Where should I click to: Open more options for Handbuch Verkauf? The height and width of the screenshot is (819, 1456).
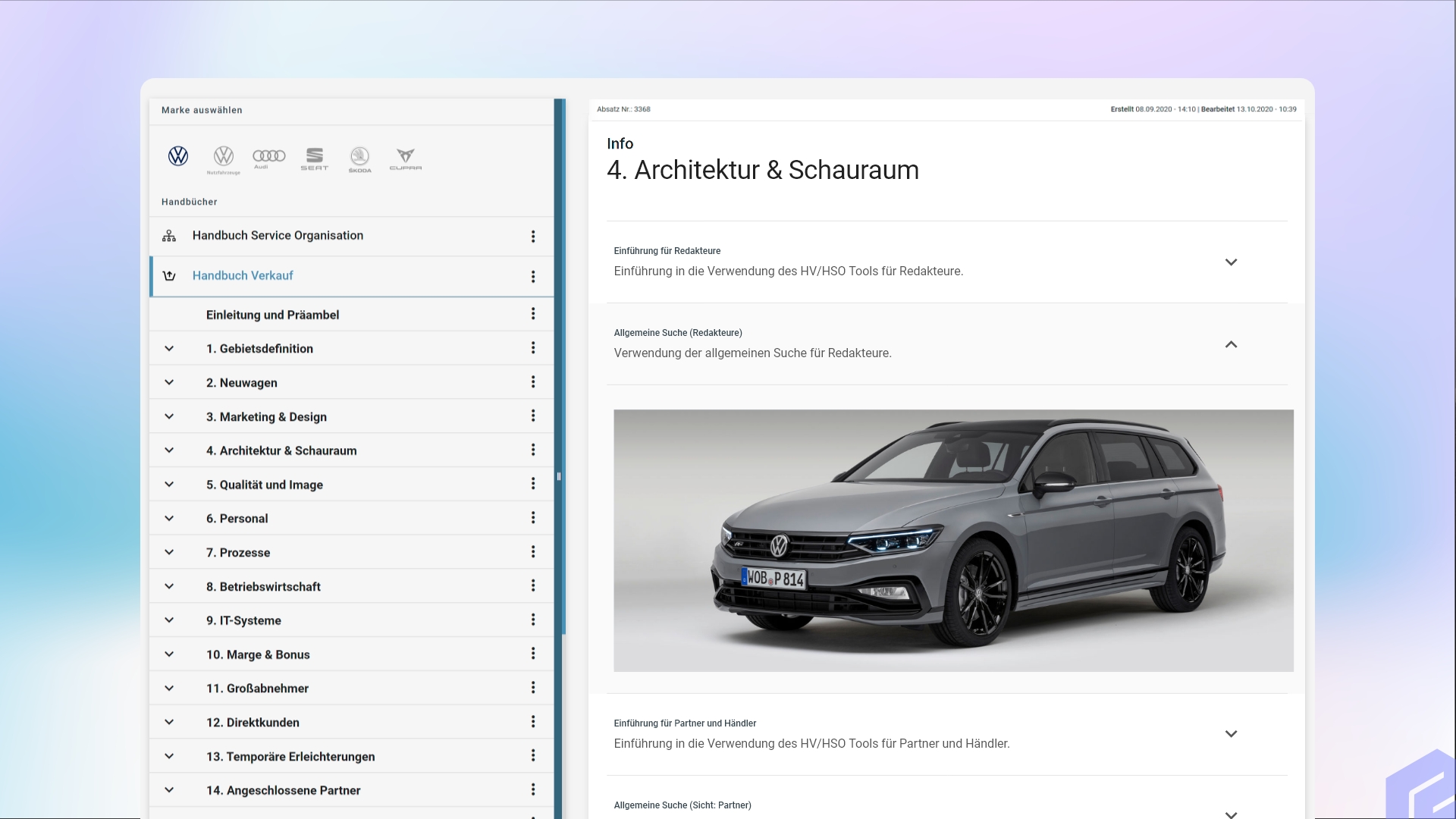tap(533, 277)
